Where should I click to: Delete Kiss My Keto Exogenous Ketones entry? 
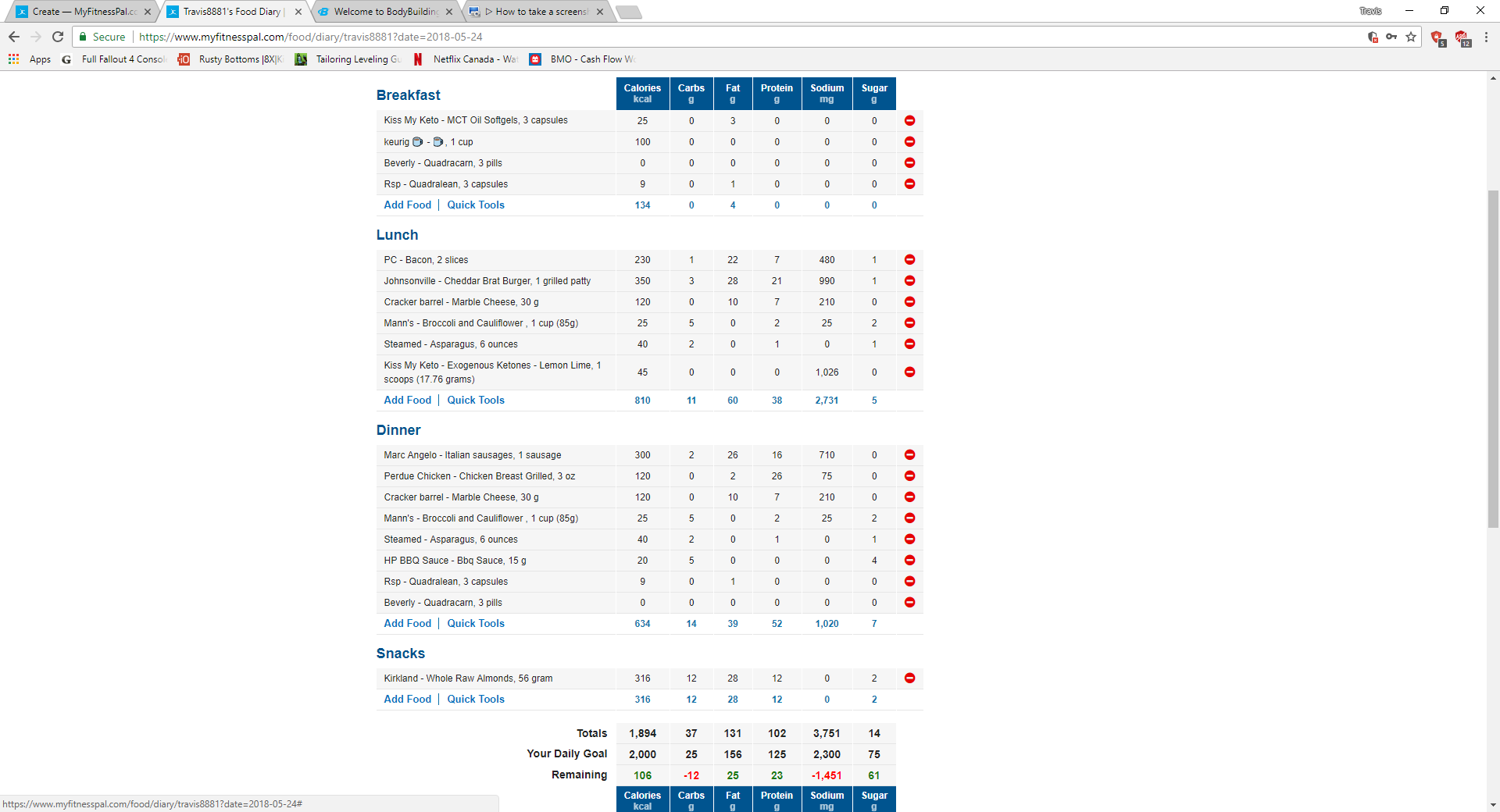(x=909, y=372)
